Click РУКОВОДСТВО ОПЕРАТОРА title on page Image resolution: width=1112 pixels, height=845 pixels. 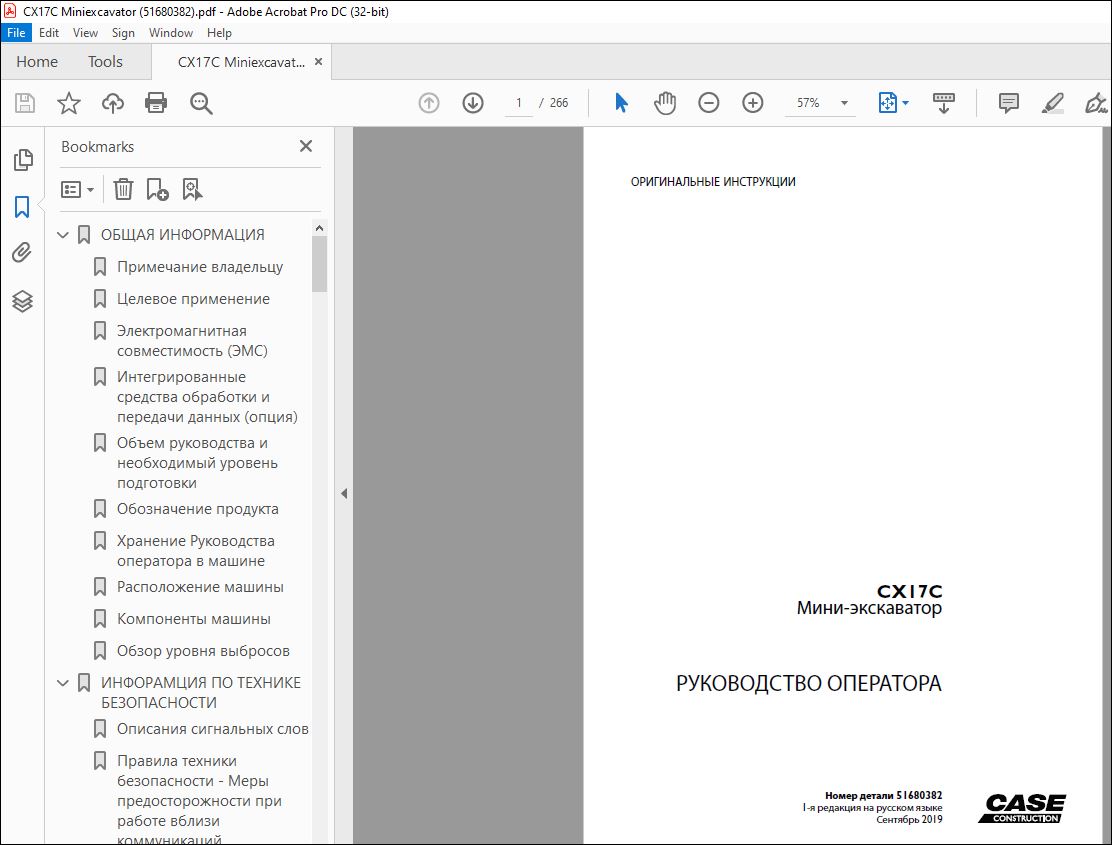tap(808, 683)
